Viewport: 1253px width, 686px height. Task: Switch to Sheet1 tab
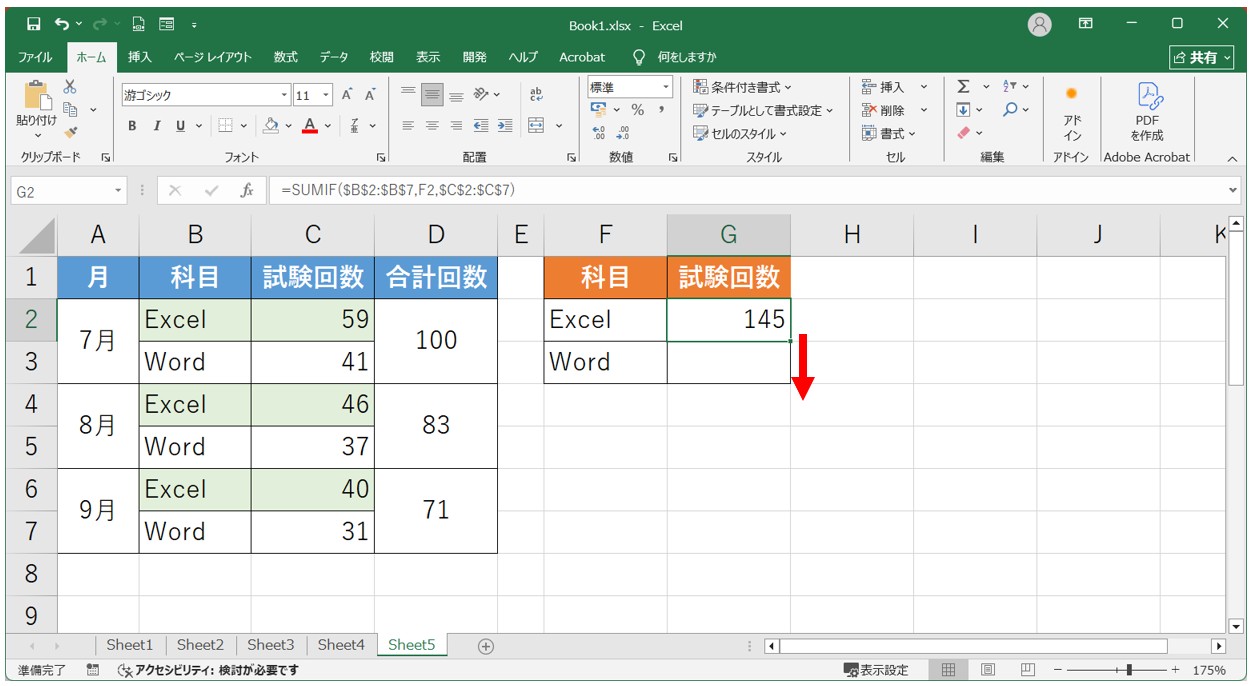130,645
